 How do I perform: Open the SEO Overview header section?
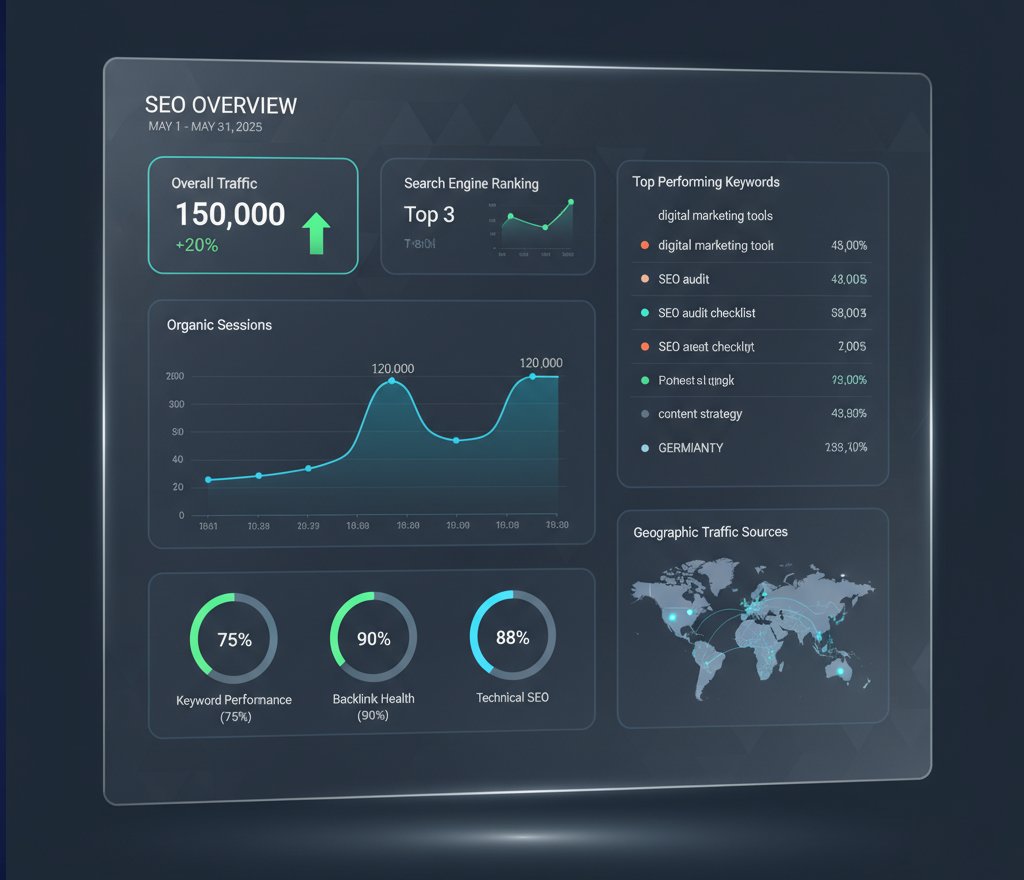pos(222,105)
